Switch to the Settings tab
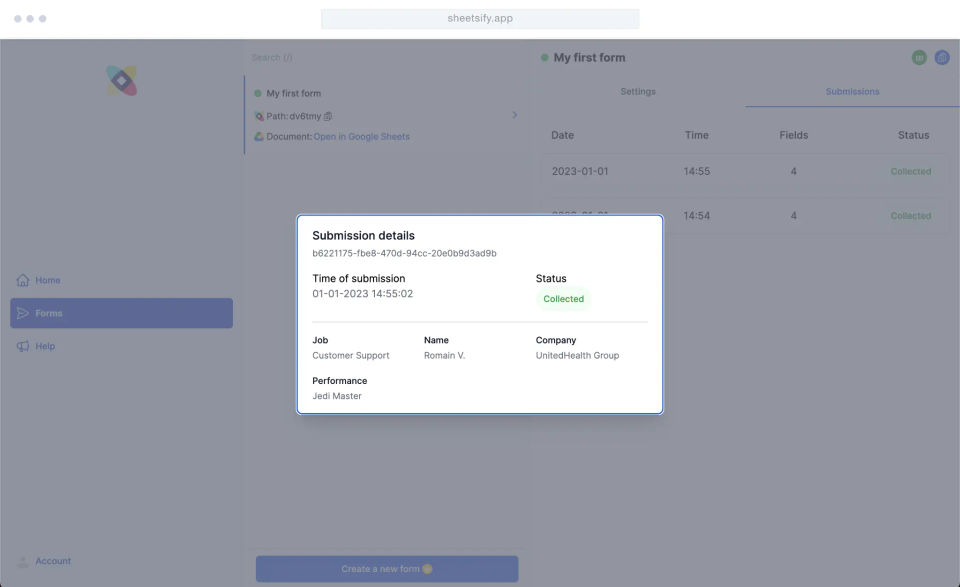This screenshot has width=960, height=587. click(638, 91)
